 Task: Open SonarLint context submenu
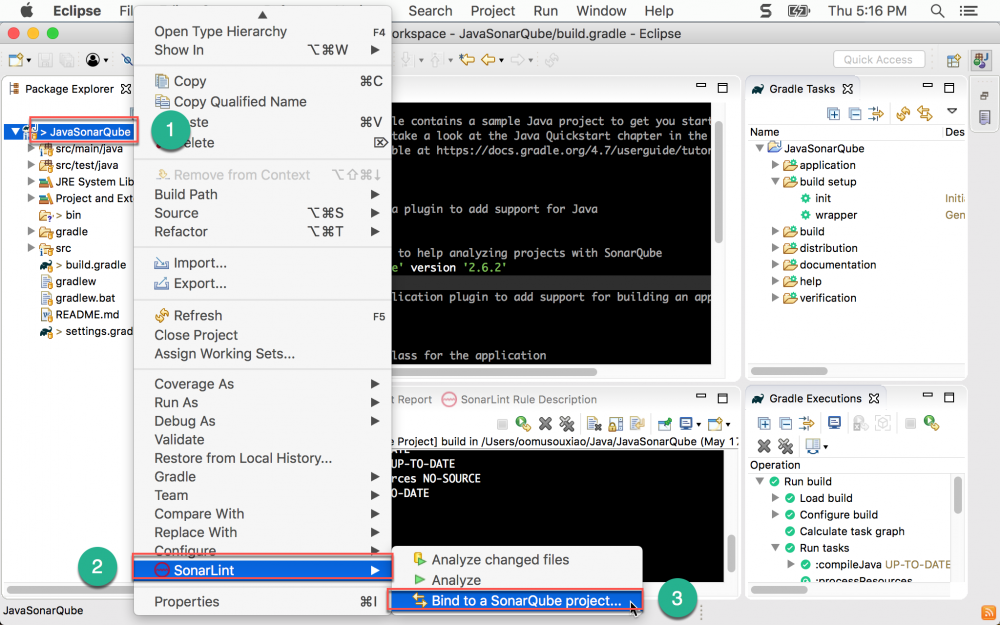click(262, 570)
